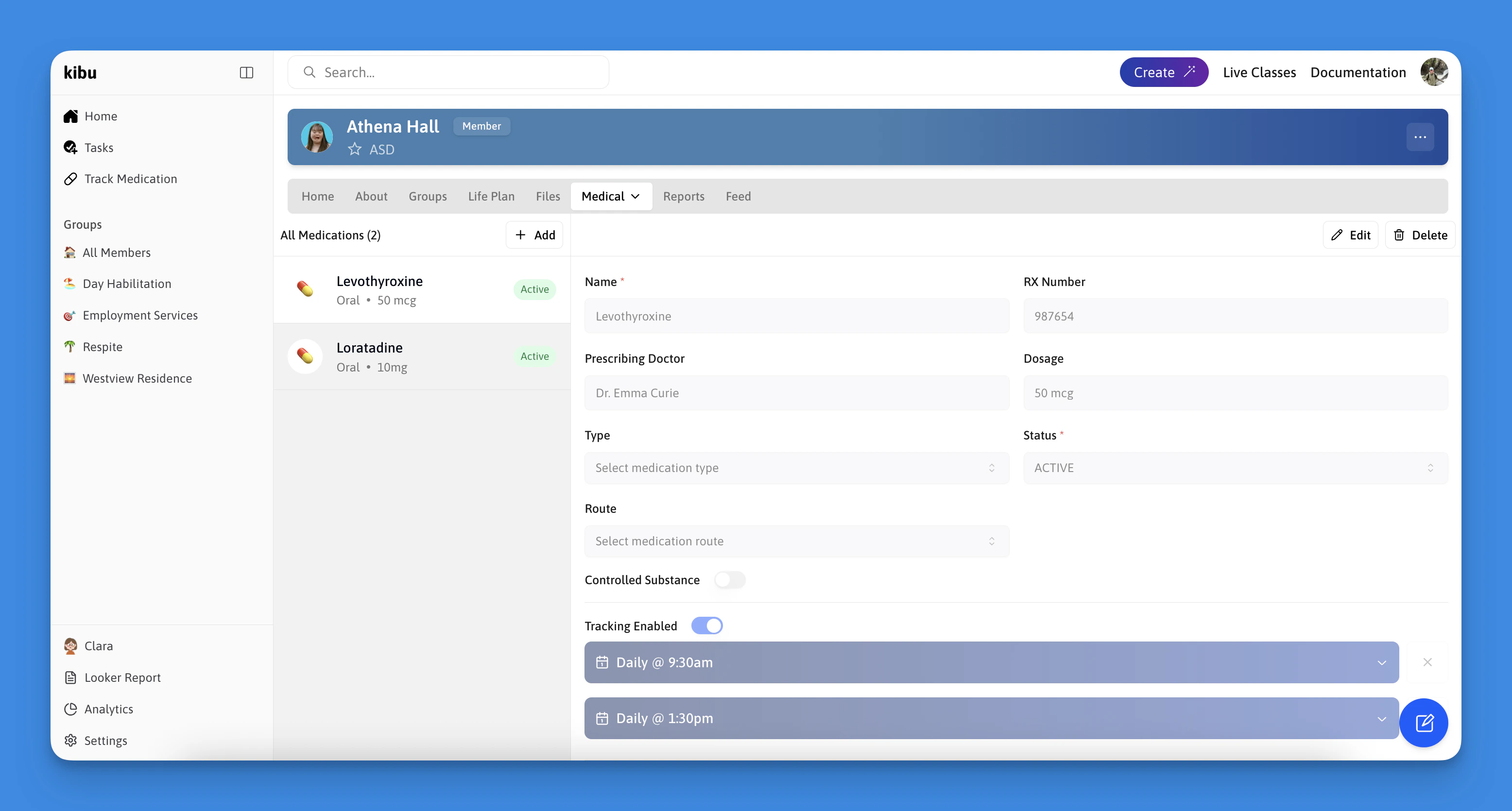Remove the Daily @ 9:30am schedule with X
Image resolution: width=1512 pixels, height=811 pixels.
point(1427,662)
